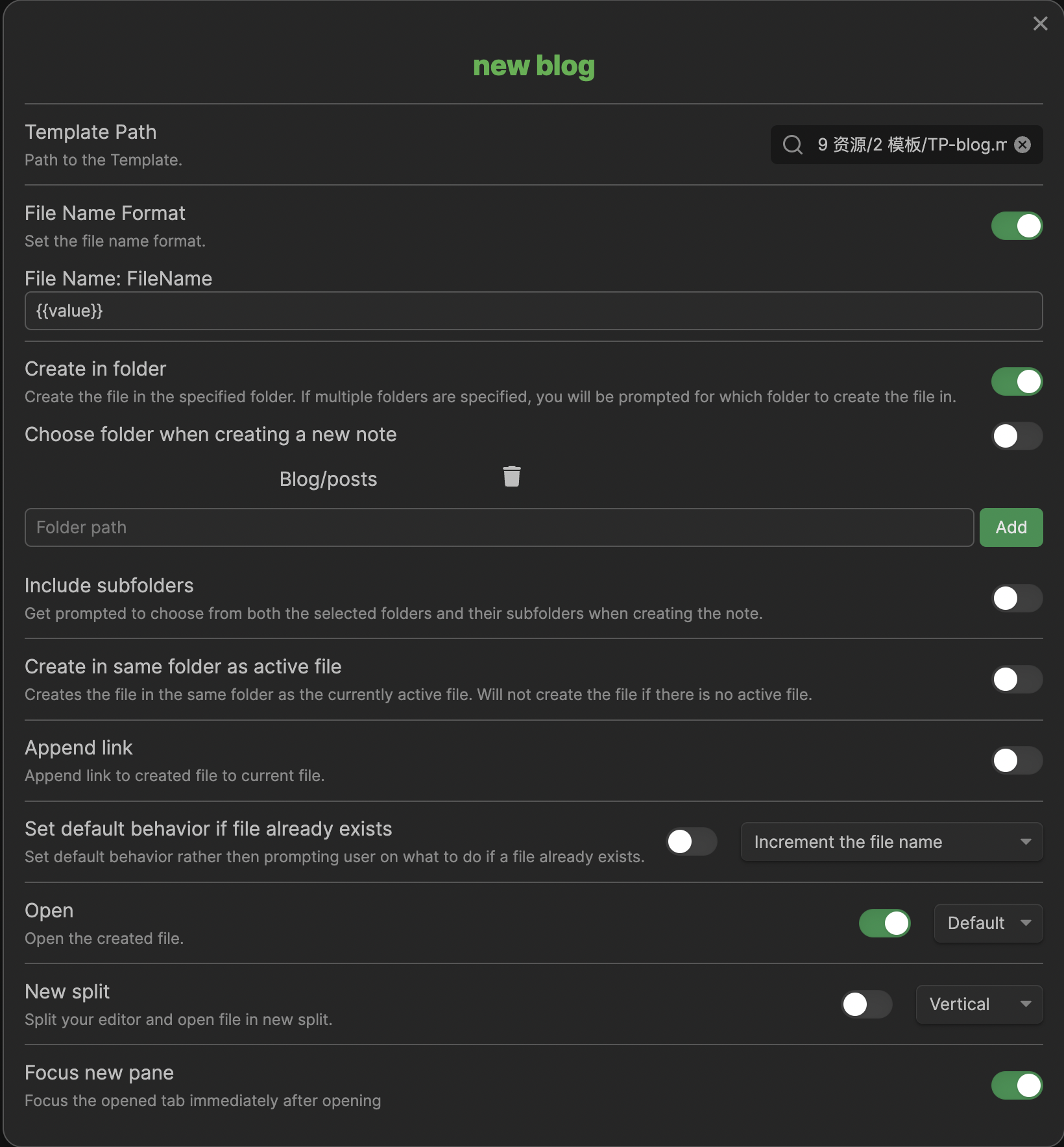Viewport: 1064px width, 1147px height.
Task: Enable the New split toggle
Action: (866, 1004)
